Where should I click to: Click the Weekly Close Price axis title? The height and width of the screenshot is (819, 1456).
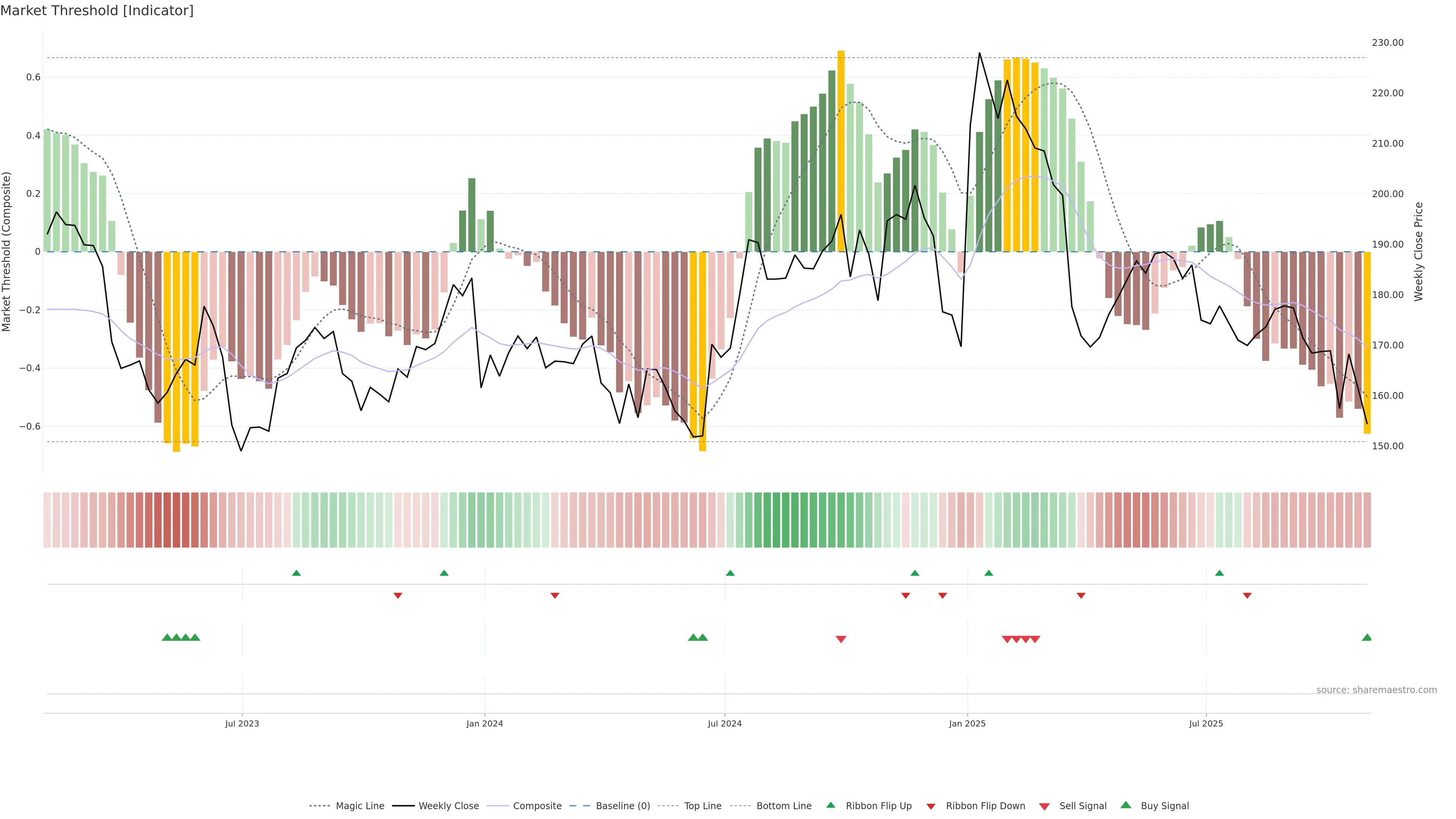coord(1418,251)
